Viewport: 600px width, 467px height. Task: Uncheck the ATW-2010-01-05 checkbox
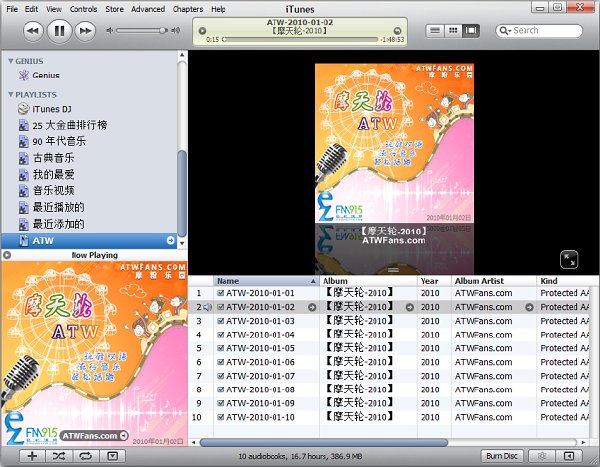(x=220, y=348)
